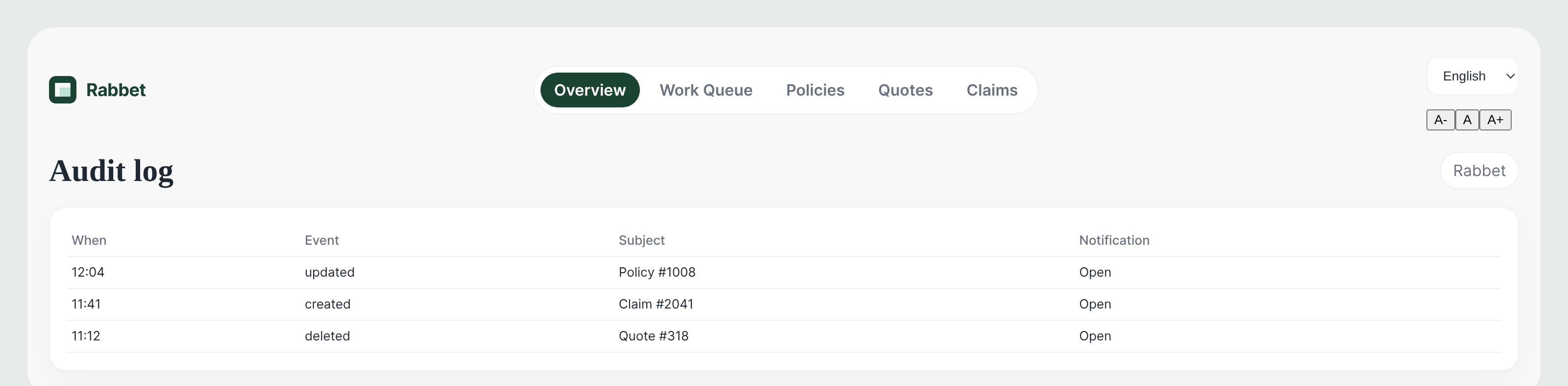
Task: Go to the Policies tab
Action: 815,90
